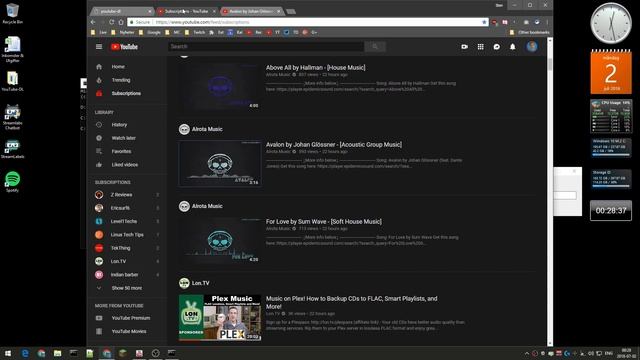Click the timer gadget showing 00:28:37
640x360 pixels.
coord(611,211)
